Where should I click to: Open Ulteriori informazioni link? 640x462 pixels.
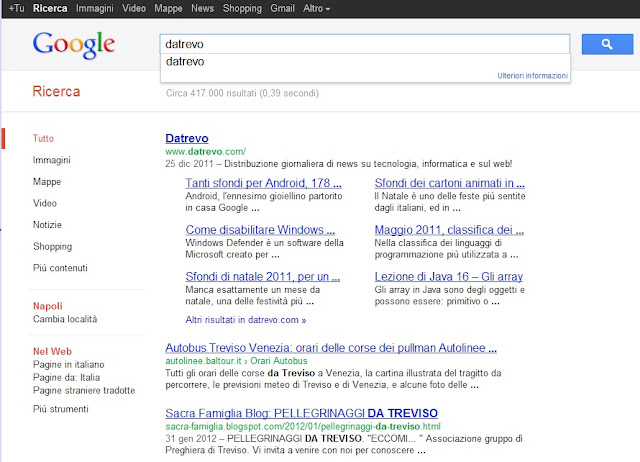click(x=532, y=76)
